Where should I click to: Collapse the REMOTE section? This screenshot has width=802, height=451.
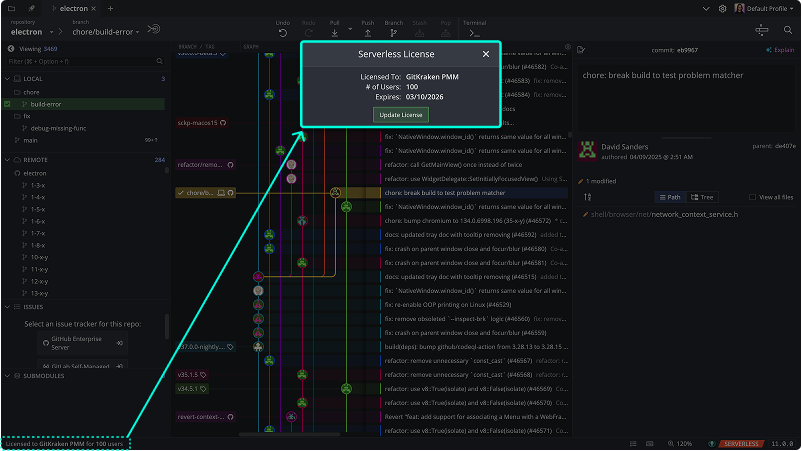(10, 159)
